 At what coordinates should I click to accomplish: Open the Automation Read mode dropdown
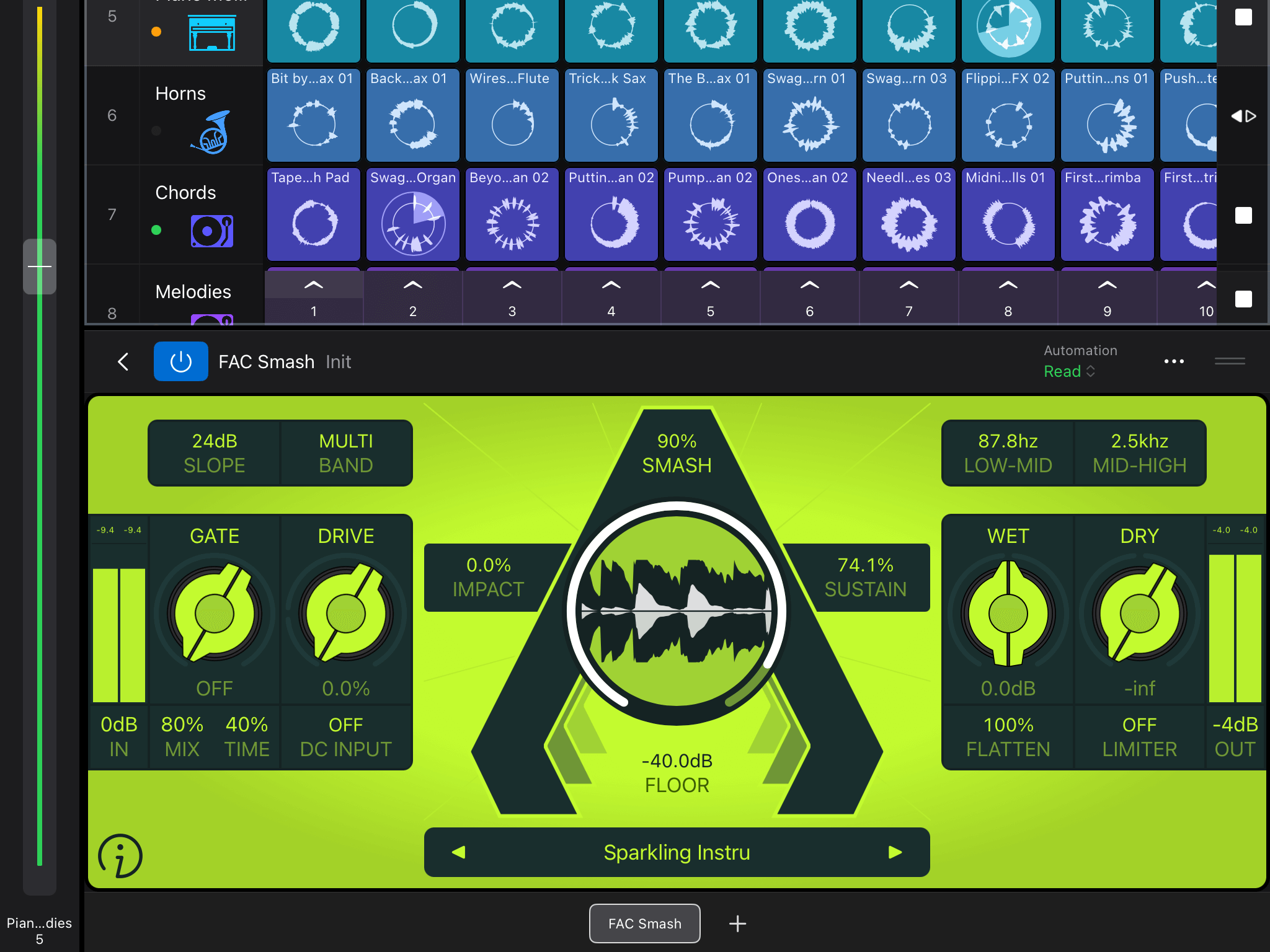(x=1070, y=371)
